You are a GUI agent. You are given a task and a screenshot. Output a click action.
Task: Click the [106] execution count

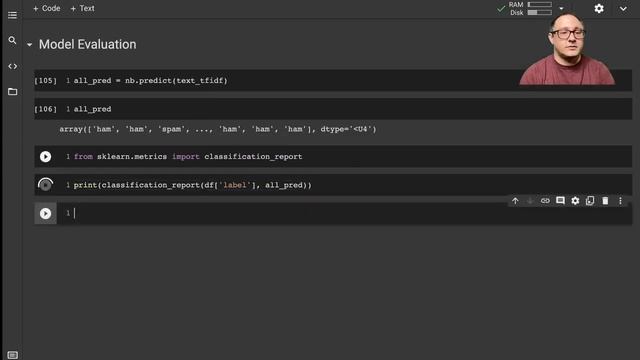(x=45, y=109)
